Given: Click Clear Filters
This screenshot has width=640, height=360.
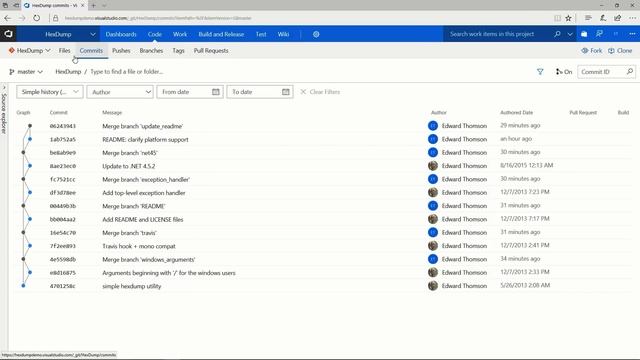Looking at the screenshot, I should point(320,92).
